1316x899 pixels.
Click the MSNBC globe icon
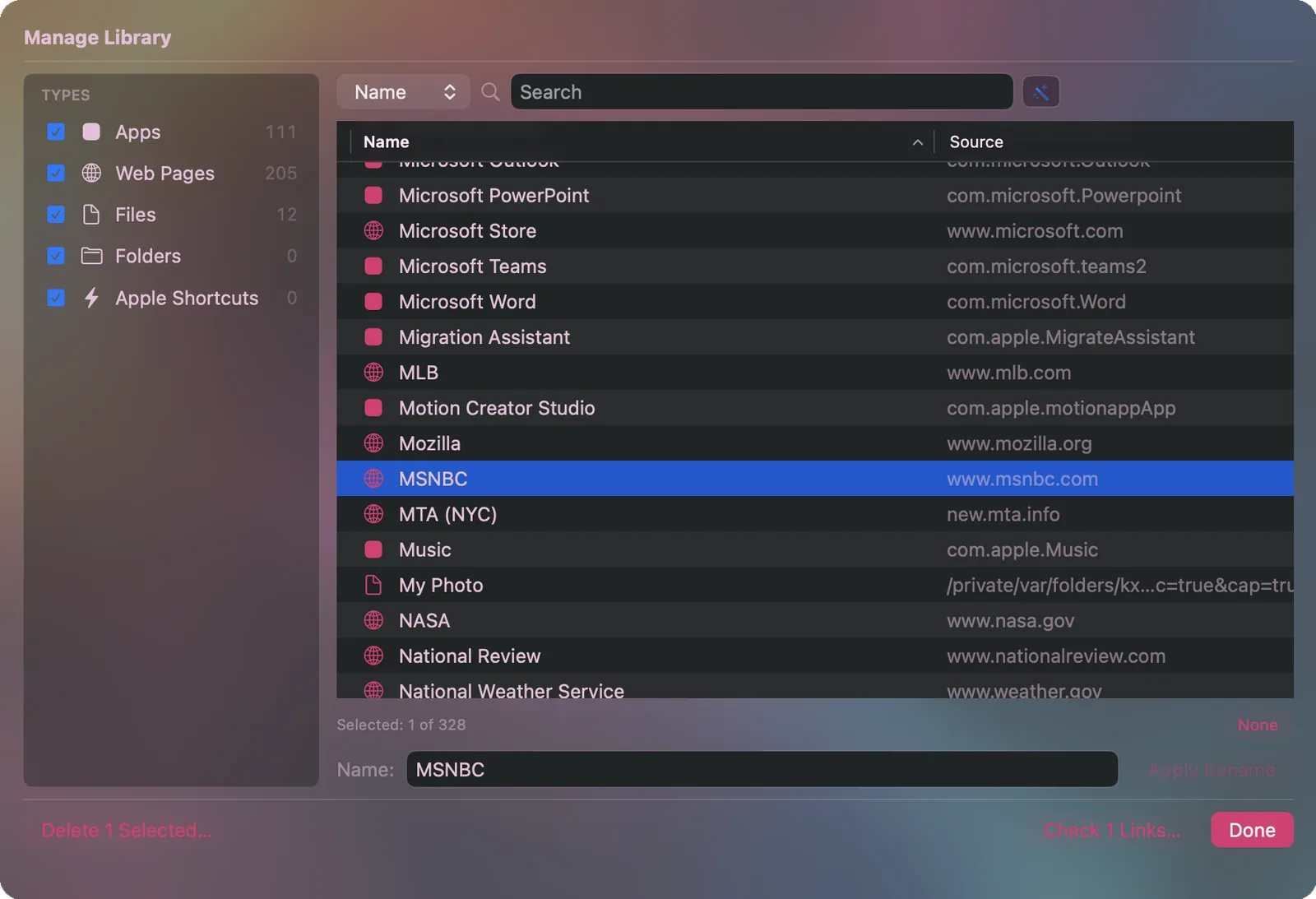click(373, 479)
